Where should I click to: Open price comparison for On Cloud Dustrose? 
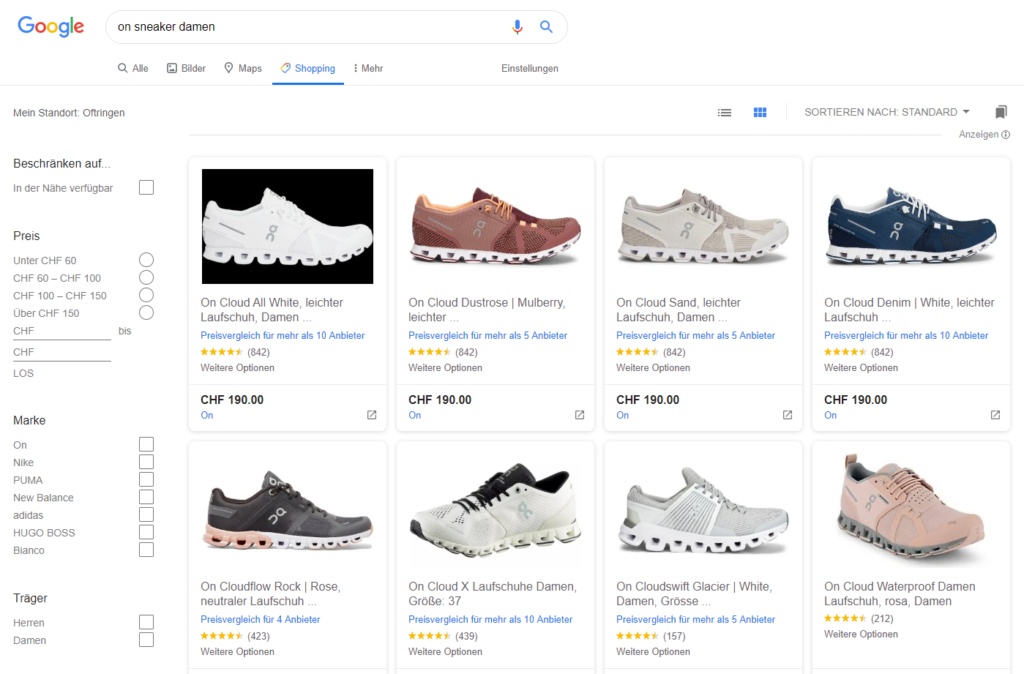488,336
